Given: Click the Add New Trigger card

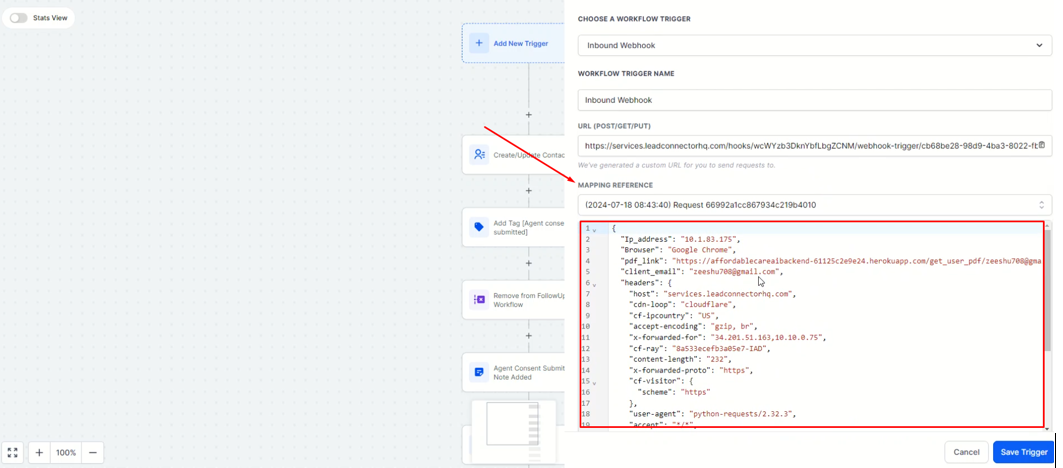Looking at the screenshot, I should pyautogui.click(x=513, y=43).
